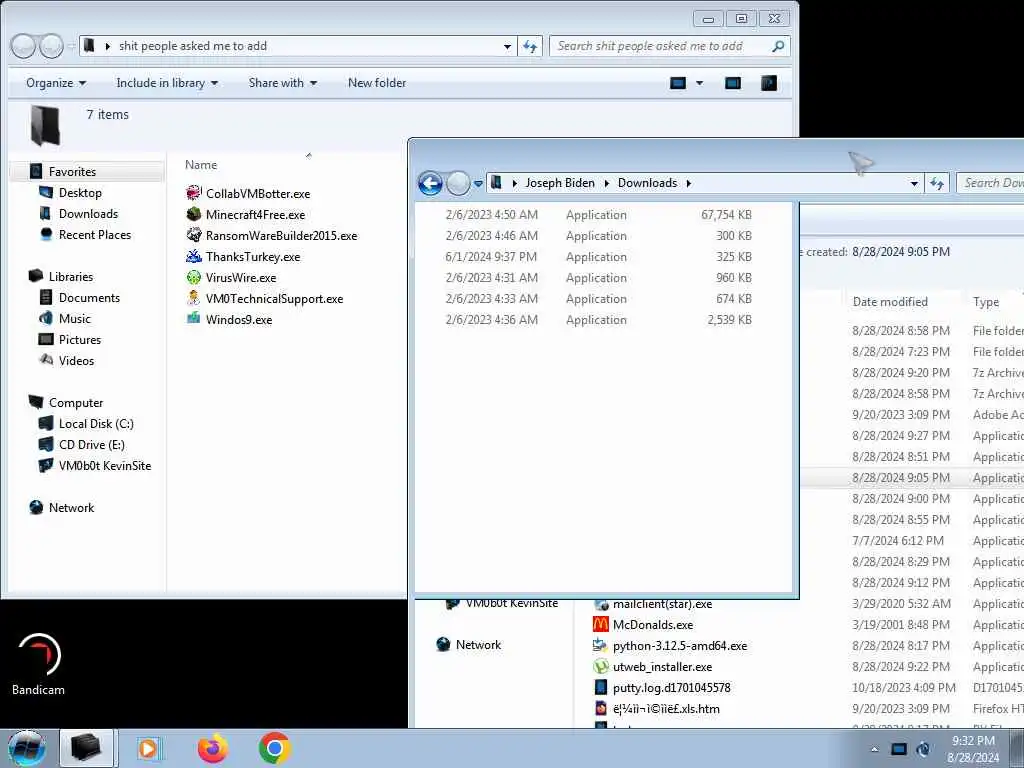This screenshot has height=768, width=1024.
Task: Refresh the 'shit people asked me to add' folder
Action: pos(530,46)
